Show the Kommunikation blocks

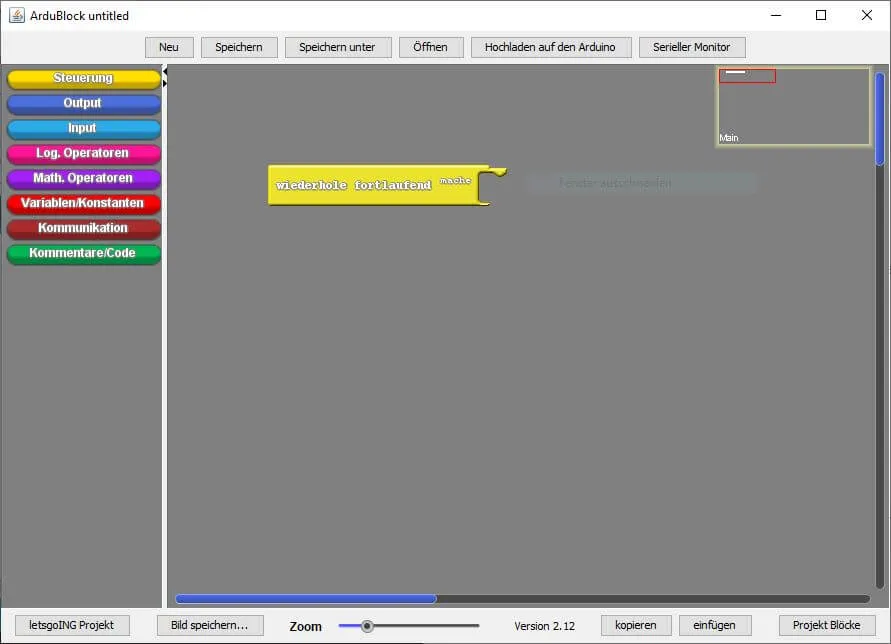(x=83, y=228)
